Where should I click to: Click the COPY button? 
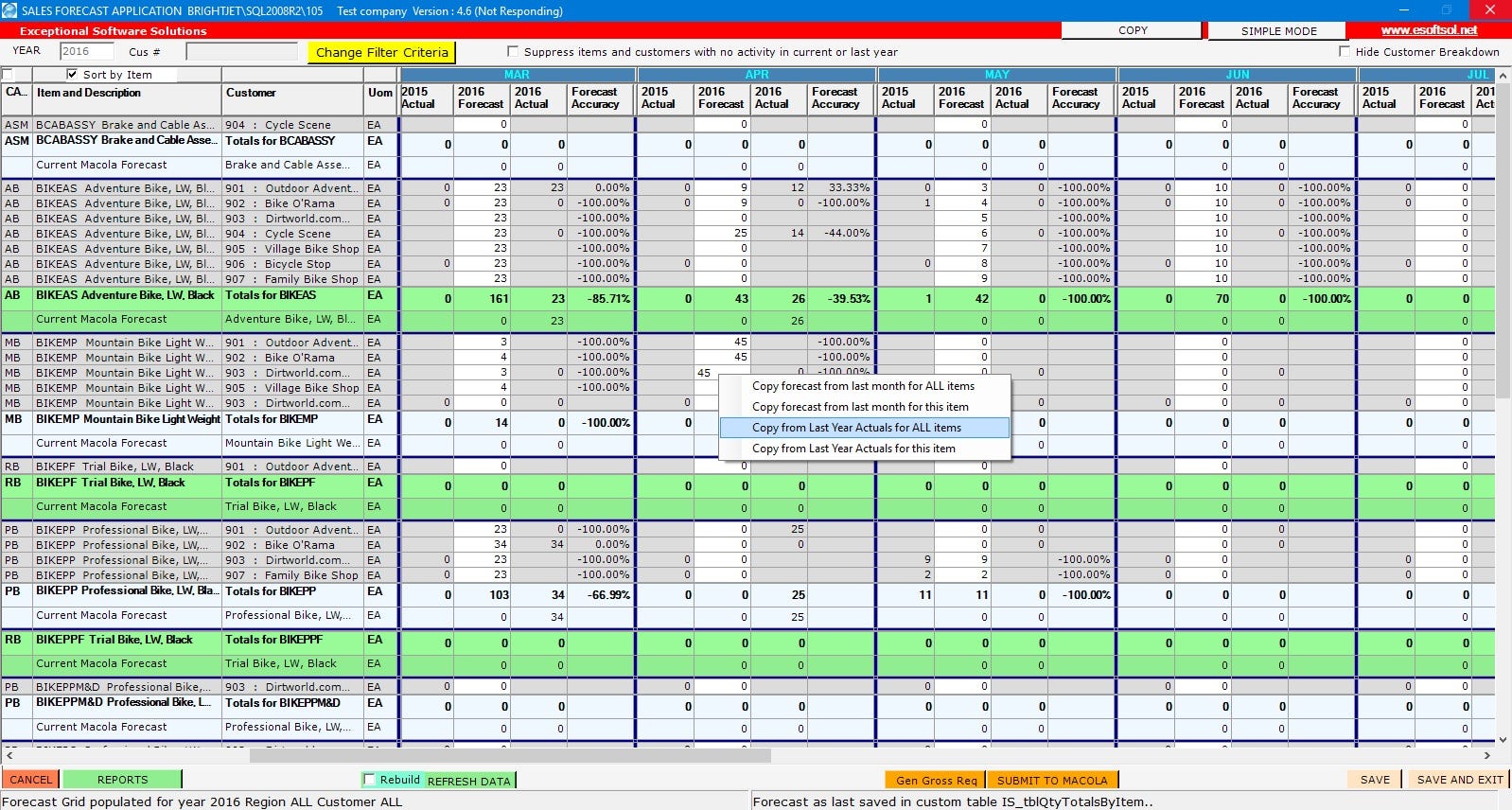pyautogui.click(x=1133, y=30)
